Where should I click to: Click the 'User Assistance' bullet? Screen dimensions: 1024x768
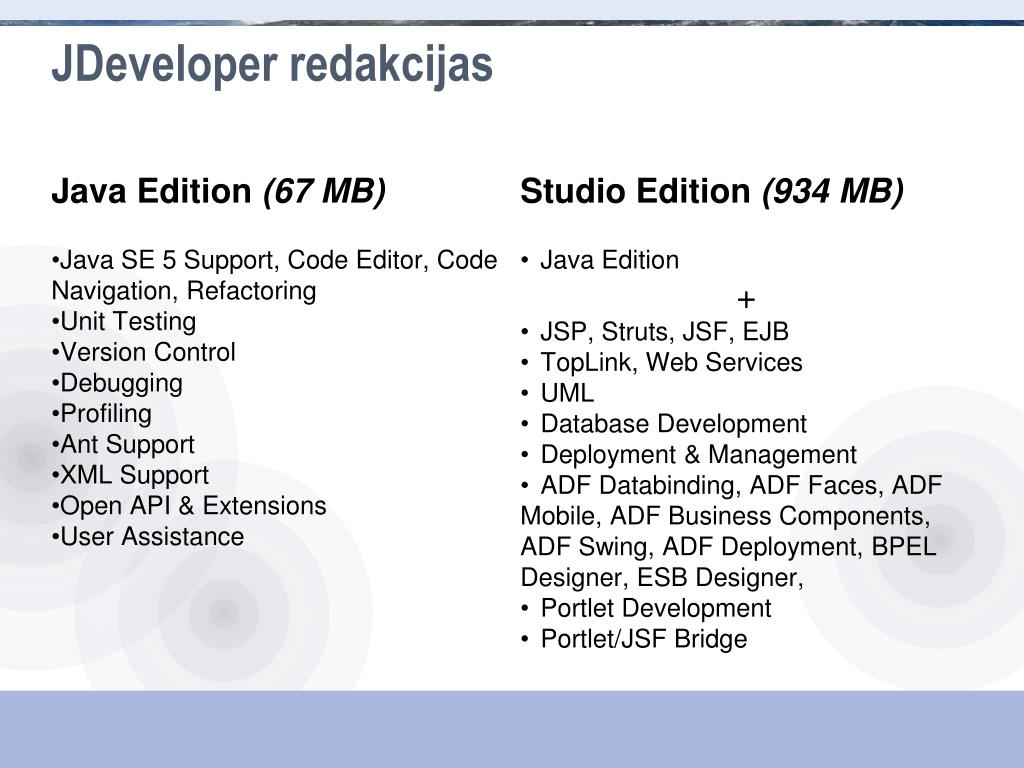[148, 536]
